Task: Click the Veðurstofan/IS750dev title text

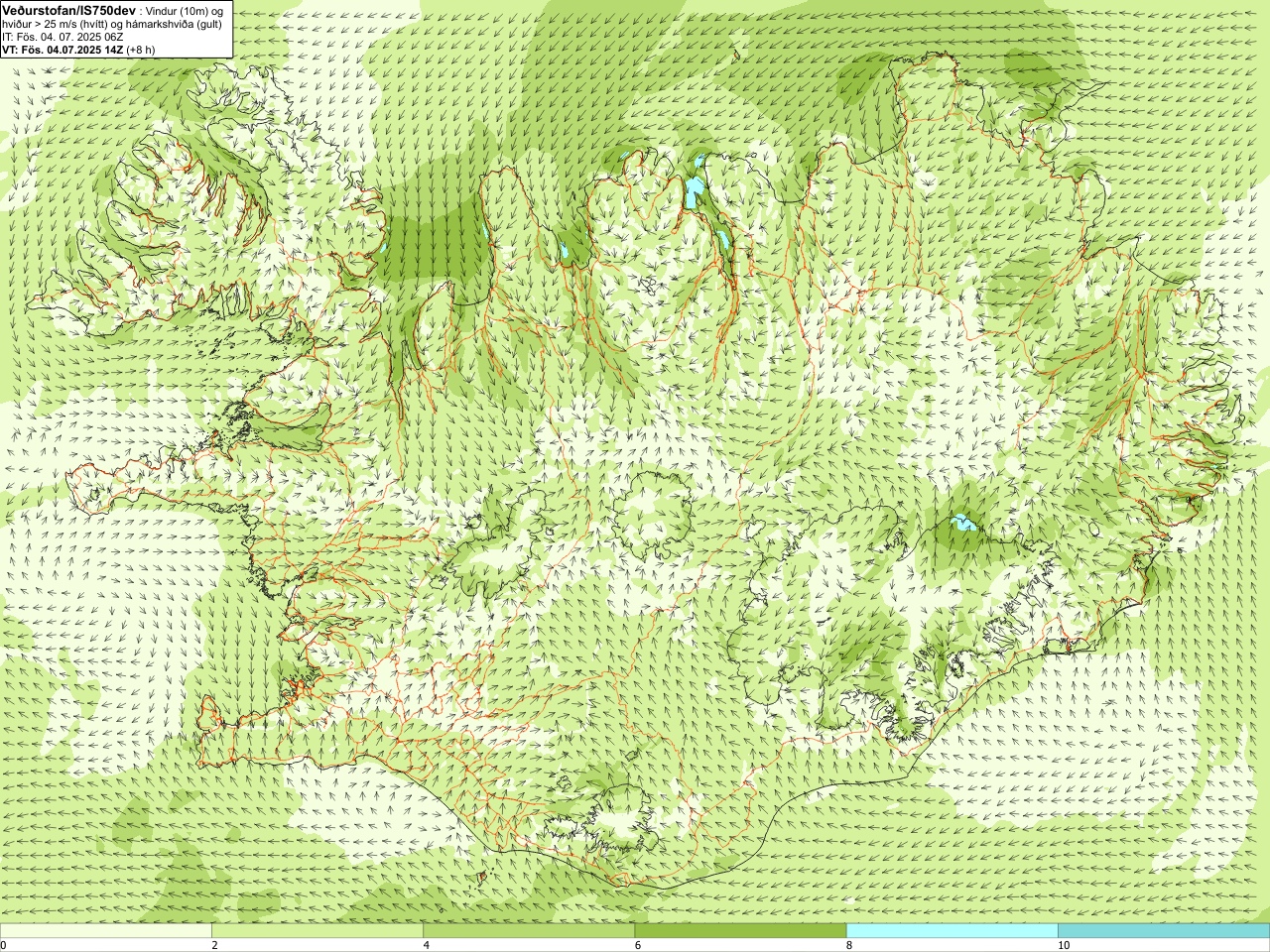Action: point(69,9)
